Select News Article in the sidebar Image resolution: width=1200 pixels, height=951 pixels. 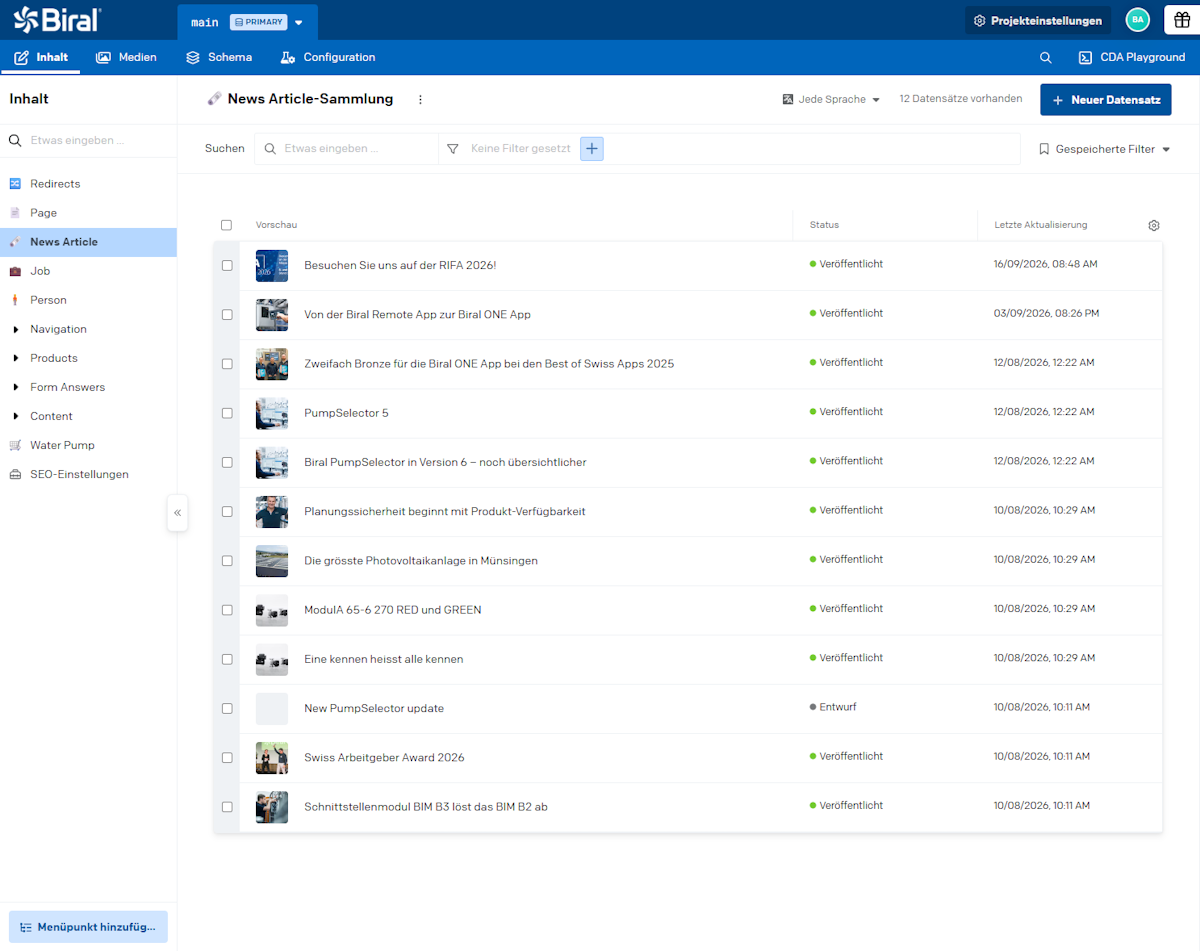click(88, 242)
